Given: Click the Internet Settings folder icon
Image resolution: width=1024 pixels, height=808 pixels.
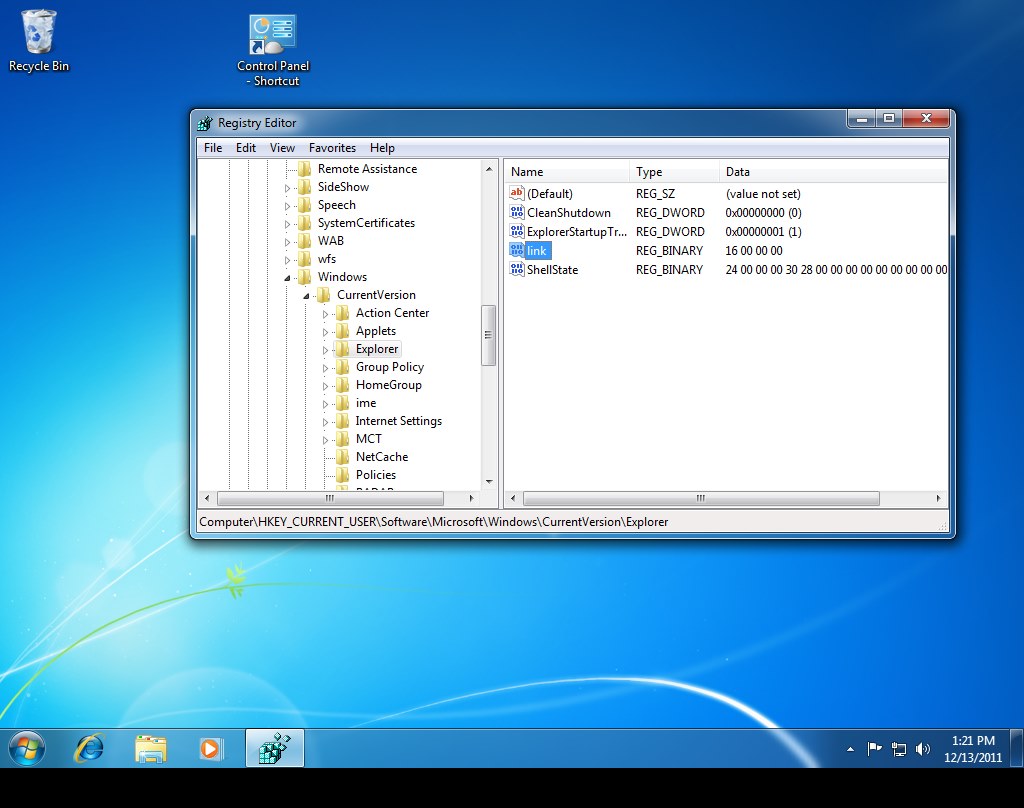Looking at the screenshot, I should tap(342, 421).
